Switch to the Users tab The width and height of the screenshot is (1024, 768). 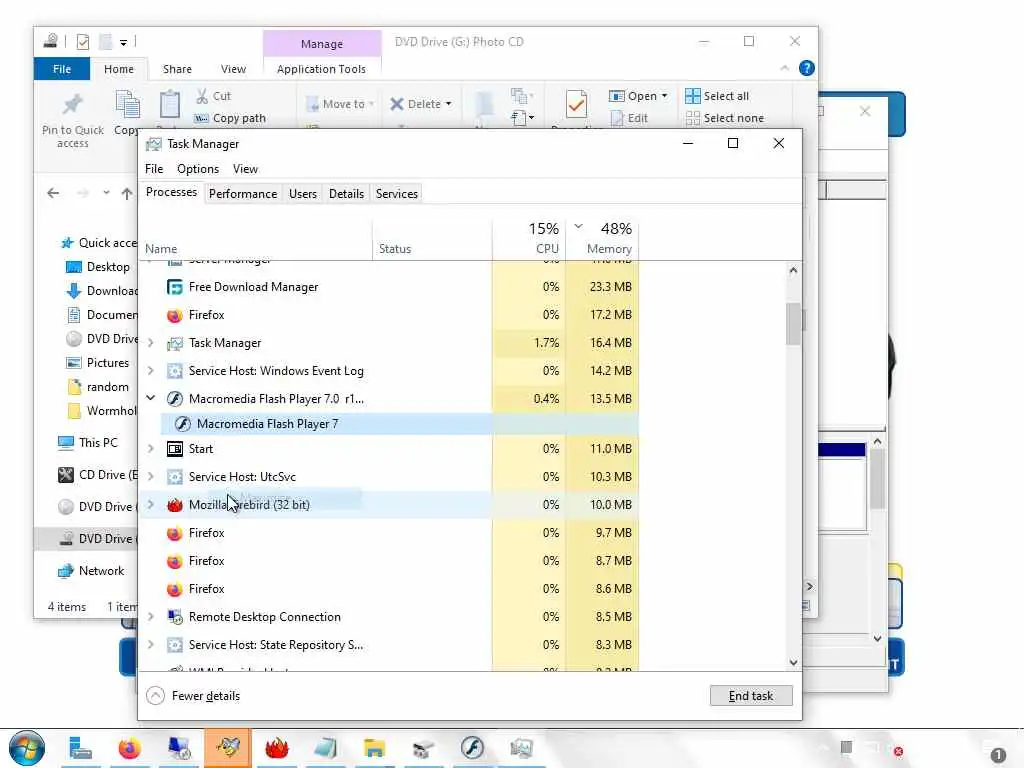303,194
